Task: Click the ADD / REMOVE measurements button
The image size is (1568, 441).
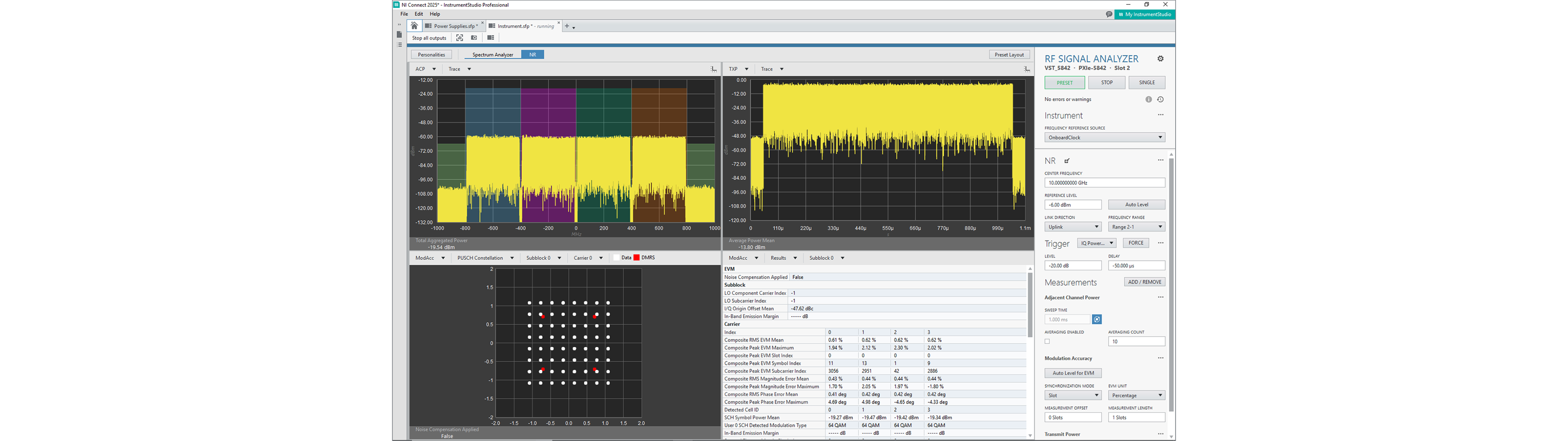Action: [x=1144, y=282]
